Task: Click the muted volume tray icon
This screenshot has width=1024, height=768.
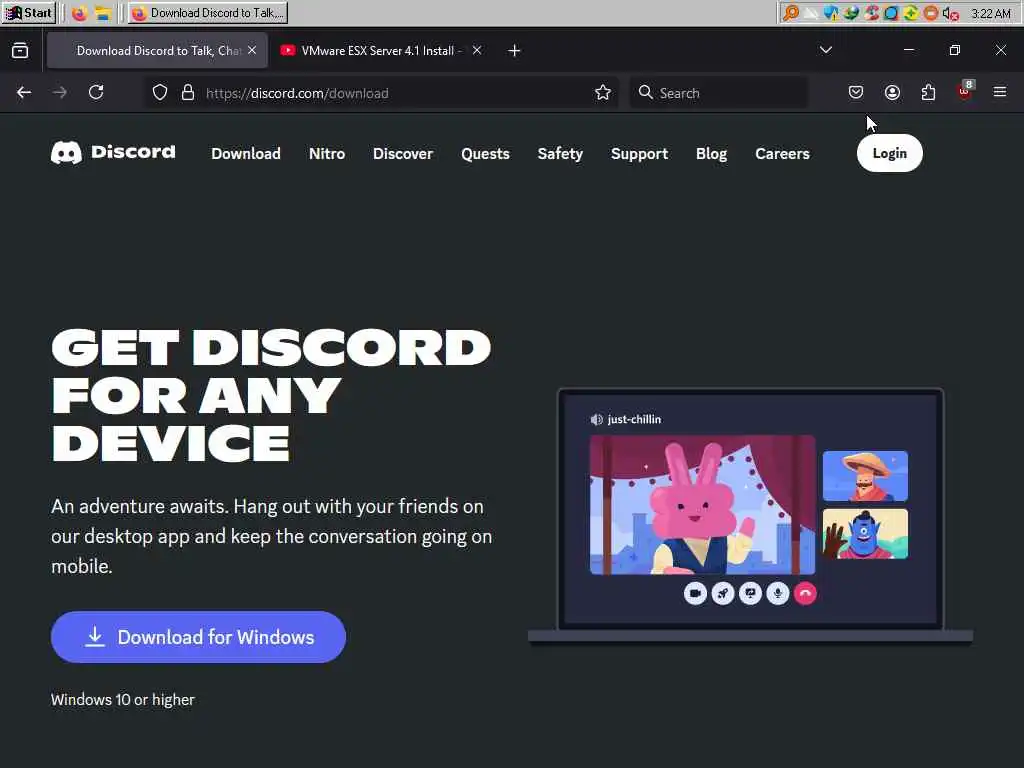Action: (951, 13)
